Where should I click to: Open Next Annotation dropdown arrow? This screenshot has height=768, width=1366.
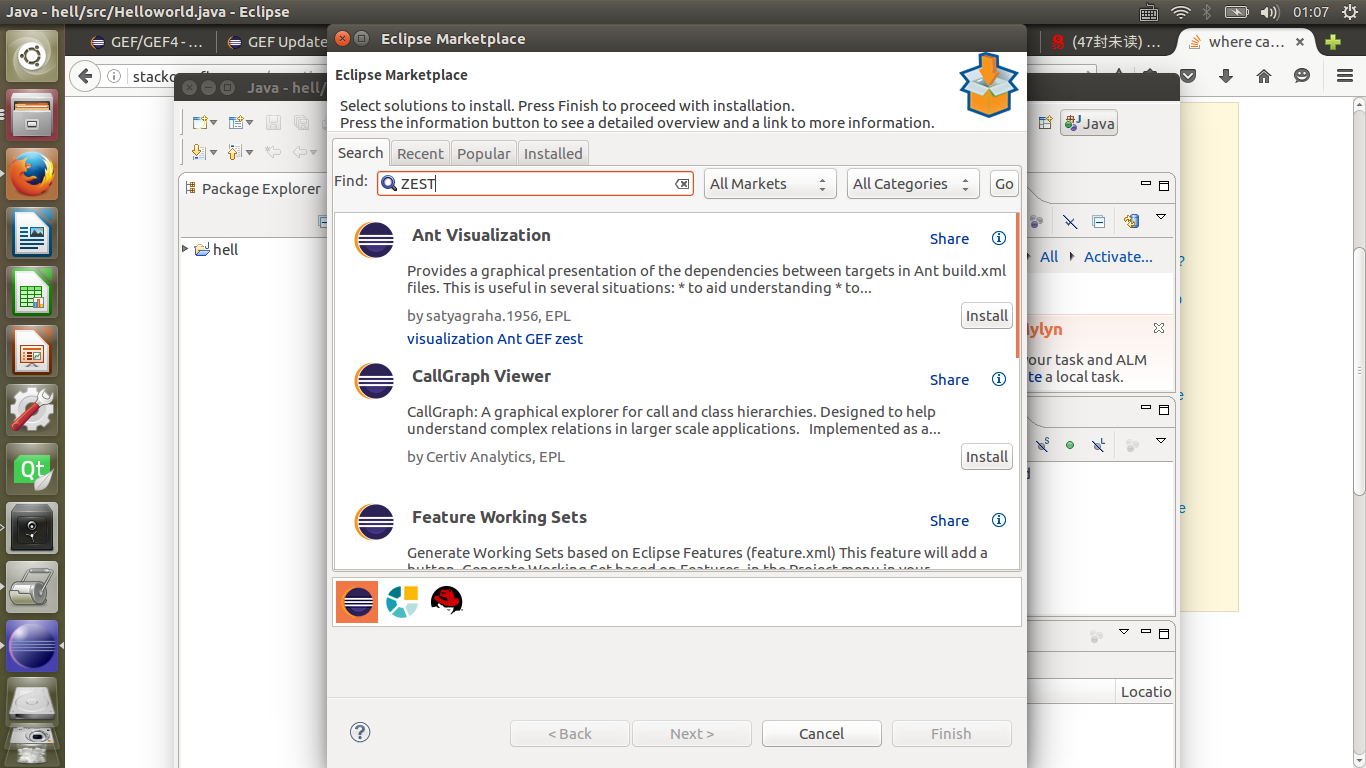(x=211, y=153)
